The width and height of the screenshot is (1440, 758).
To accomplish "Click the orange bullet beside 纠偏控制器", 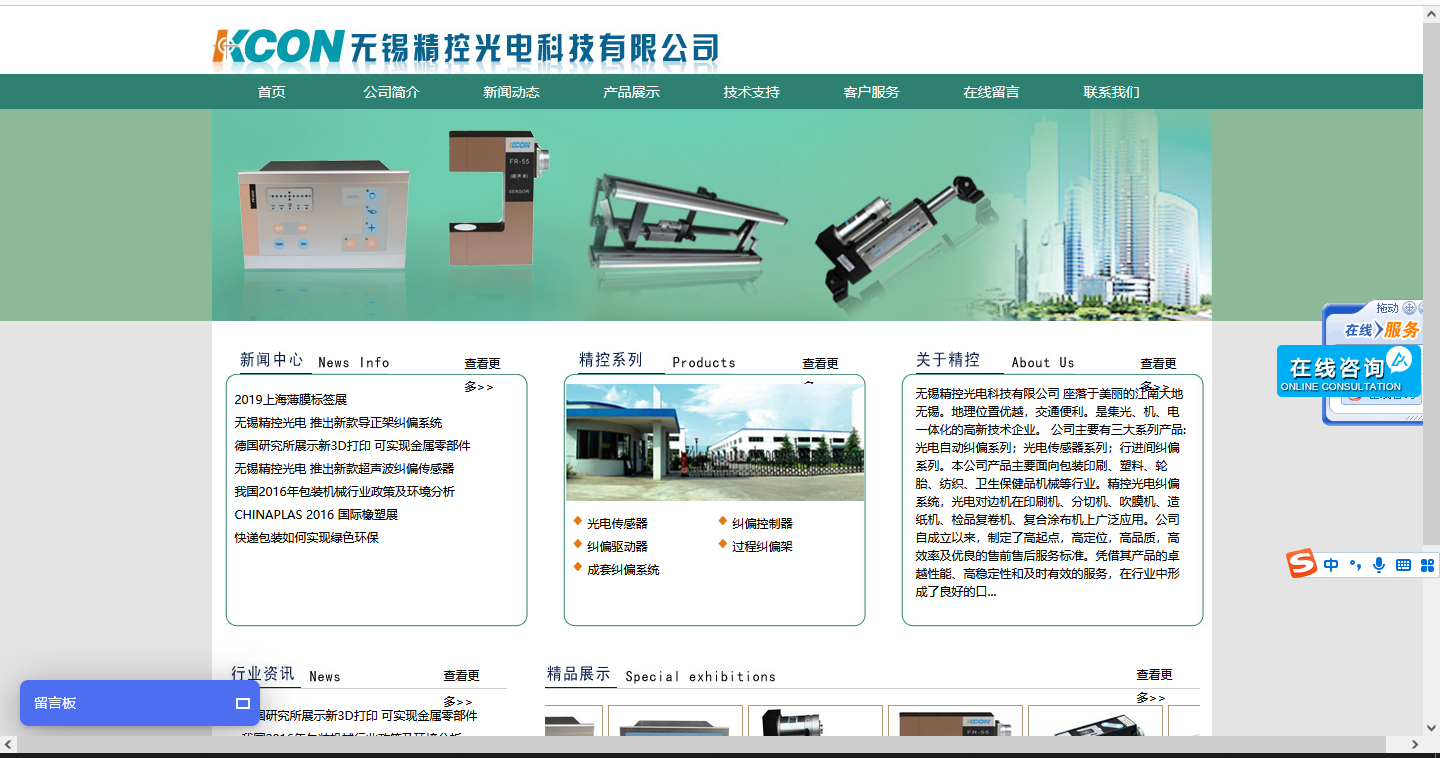I will click(x=723, y=520).
